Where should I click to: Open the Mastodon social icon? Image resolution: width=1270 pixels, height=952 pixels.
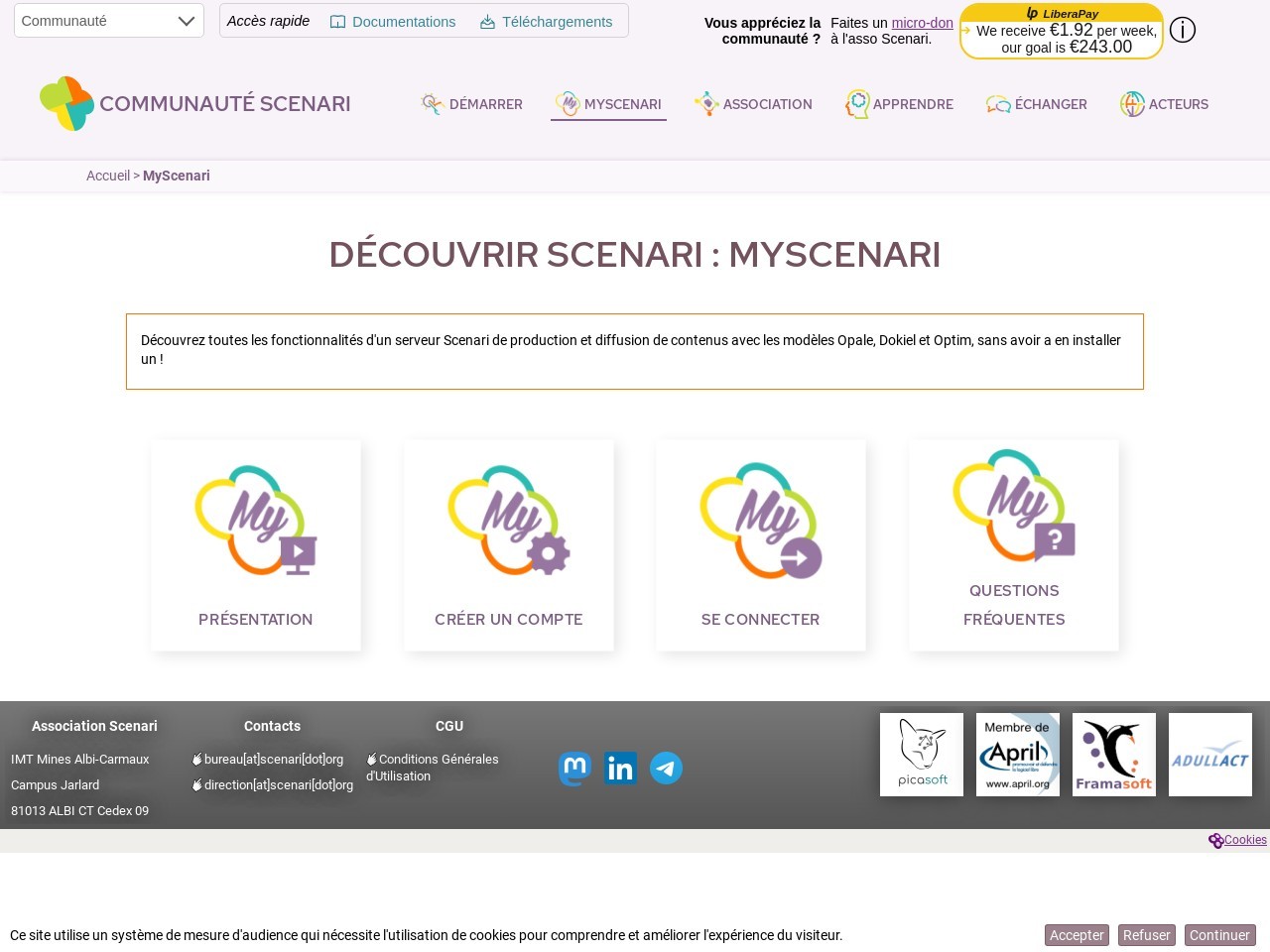pyautogui.click(x=575, y=769)
